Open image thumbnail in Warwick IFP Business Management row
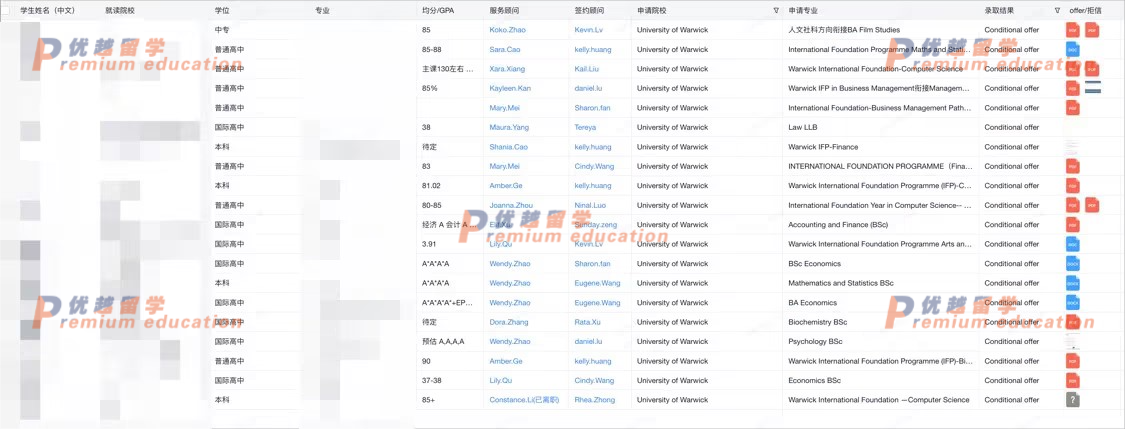The image size is (1125, 429). [1093, 88]
